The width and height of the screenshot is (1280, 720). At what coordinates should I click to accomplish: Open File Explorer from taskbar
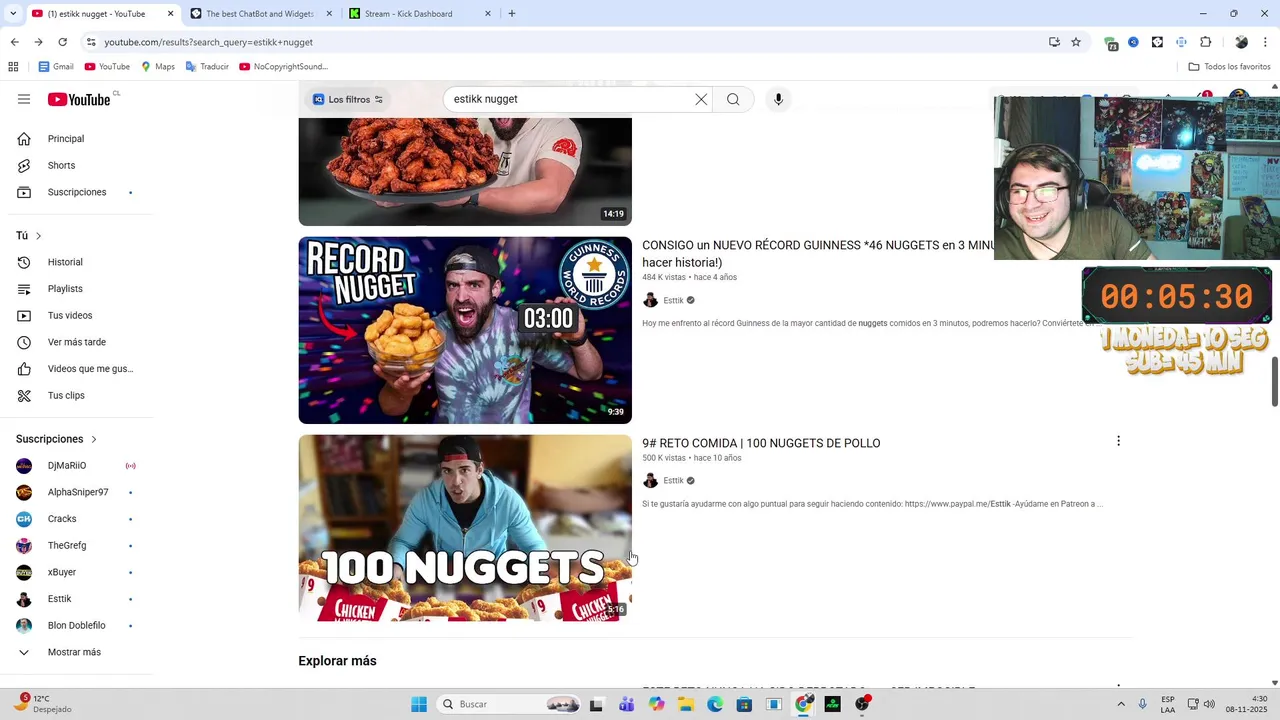click(x=686, y=704)
